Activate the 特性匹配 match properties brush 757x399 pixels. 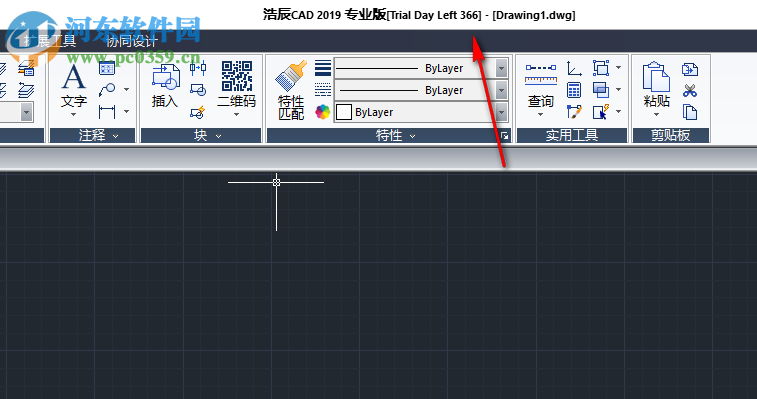291,90
